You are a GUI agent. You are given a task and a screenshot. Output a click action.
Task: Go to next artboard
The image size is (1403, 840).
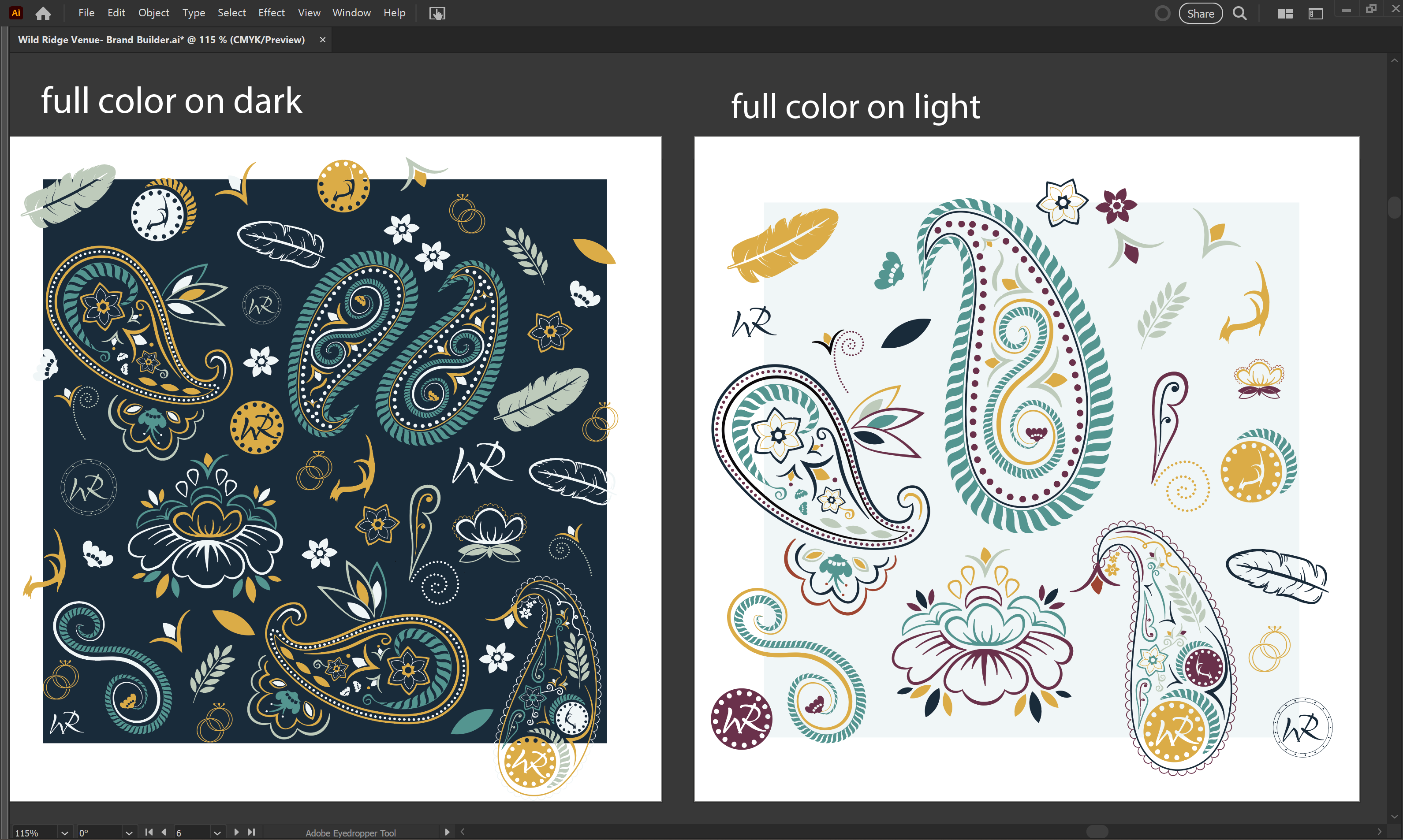click(236, 832)
